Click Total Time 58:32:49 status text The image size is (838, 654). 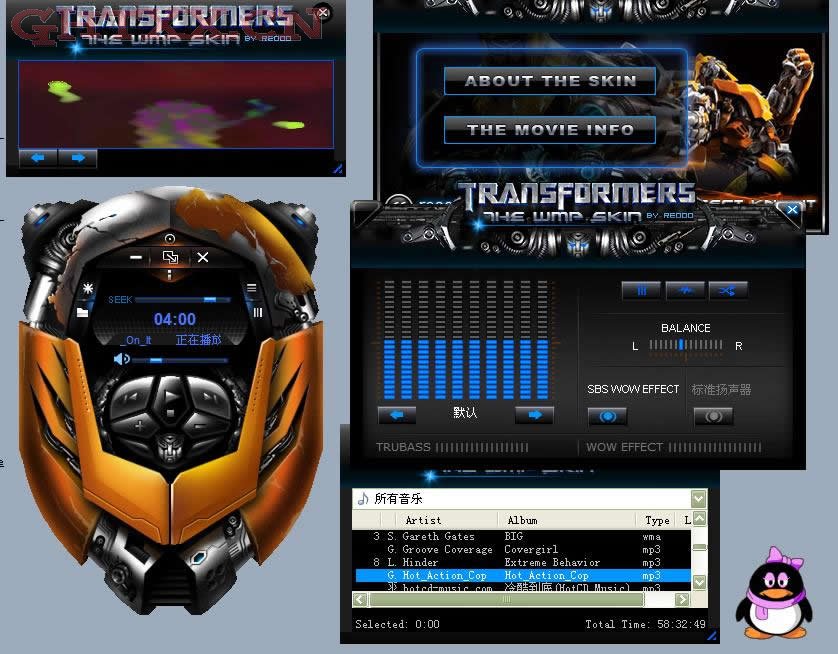pos(645,624)
